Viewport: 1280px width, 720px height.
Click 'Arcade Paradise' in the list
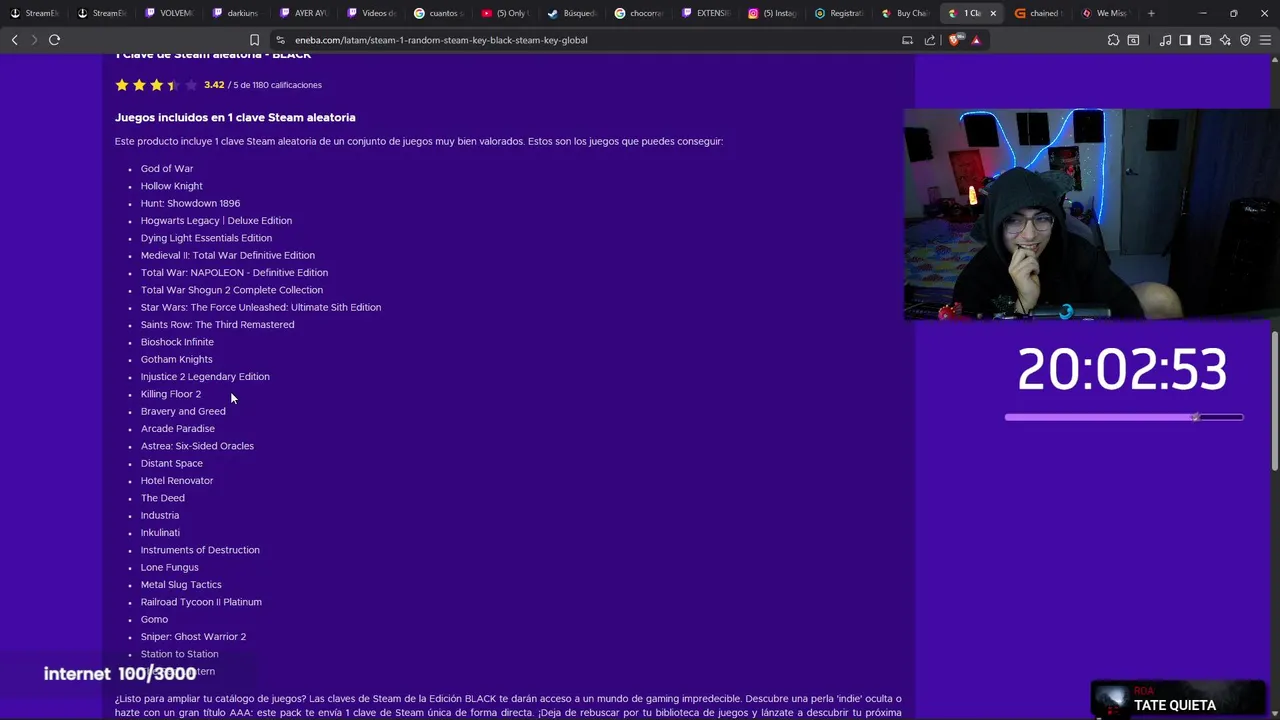(177, 429)
